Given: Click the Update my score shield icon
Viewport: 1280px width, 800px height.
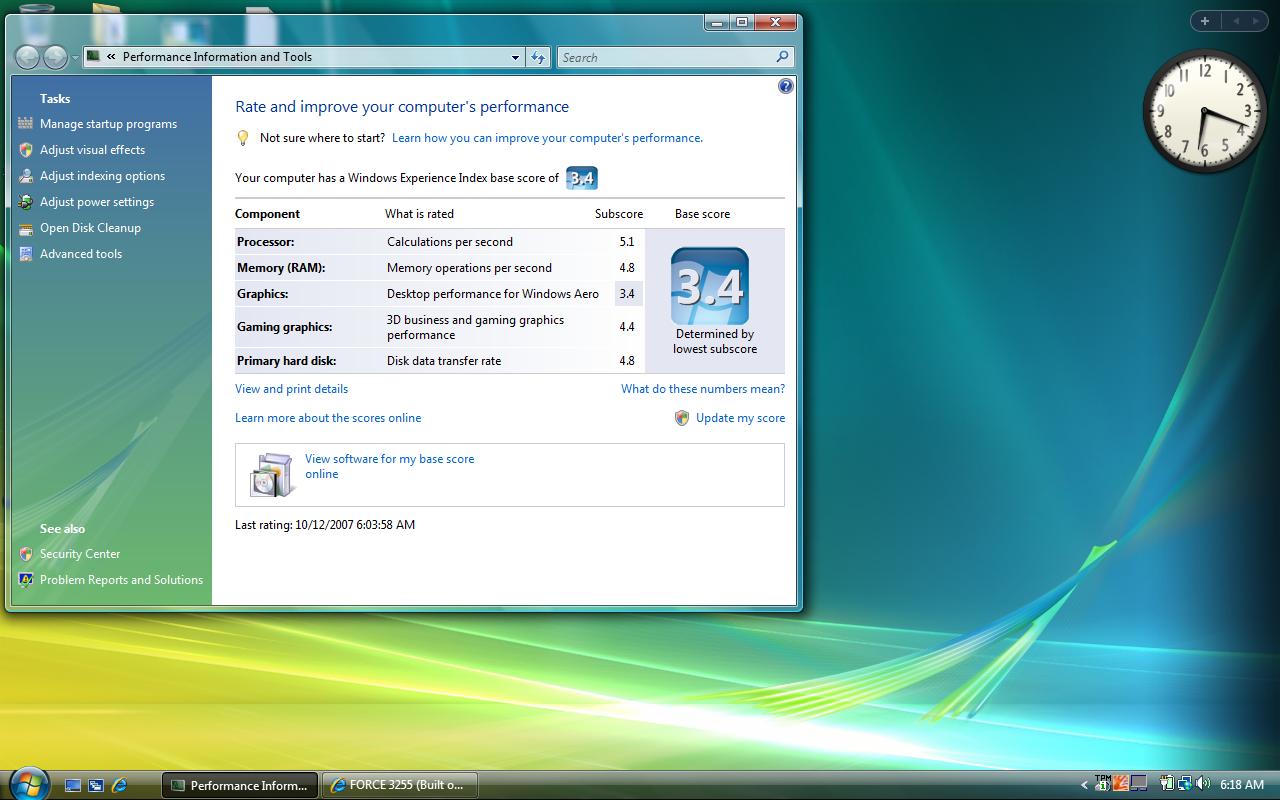Looking at the screenshot, I should pos(682,418).
